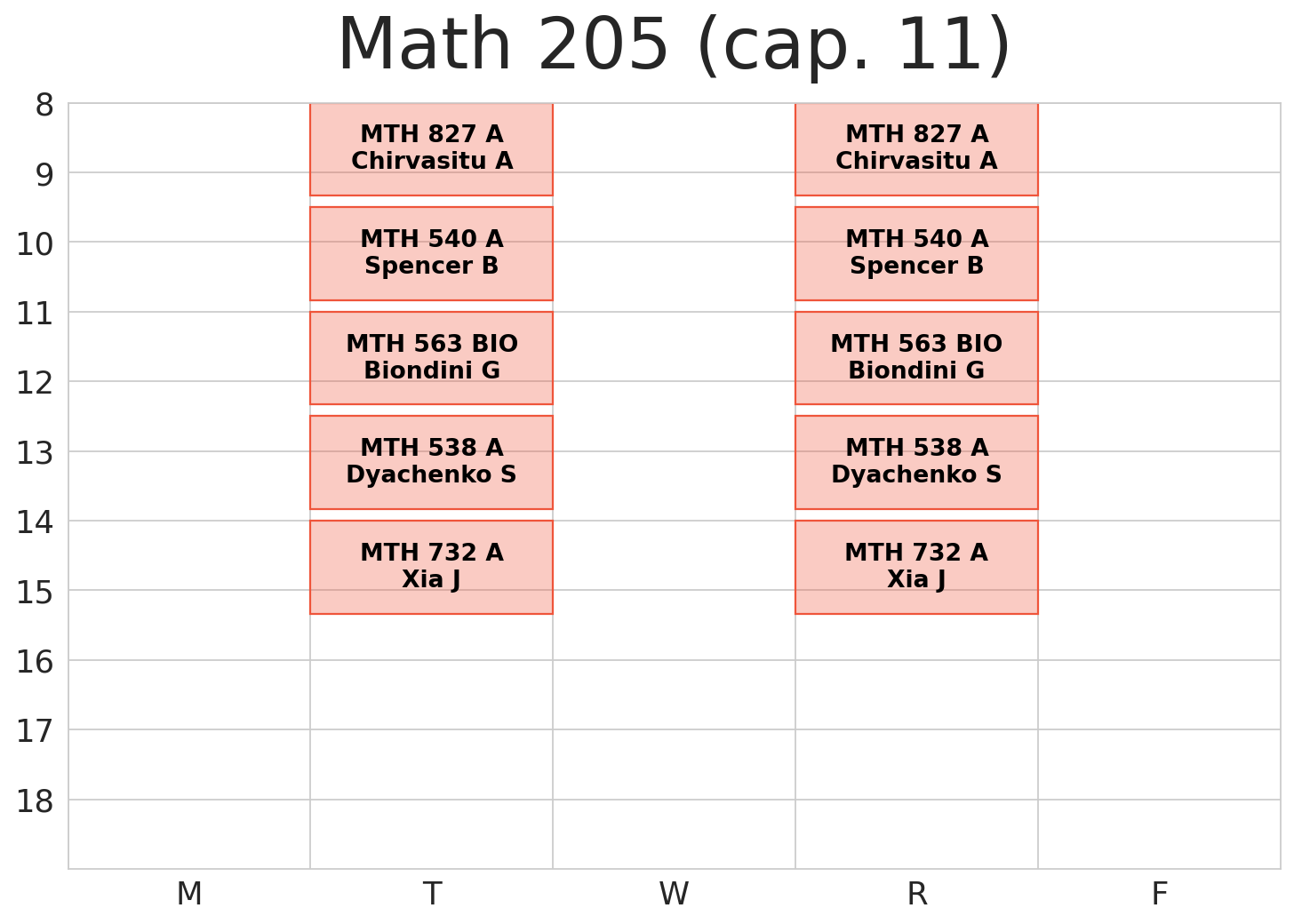Open the Thursday MTH 540 A Spencer block
The image size is (1294, 924).
click(916, 253)
